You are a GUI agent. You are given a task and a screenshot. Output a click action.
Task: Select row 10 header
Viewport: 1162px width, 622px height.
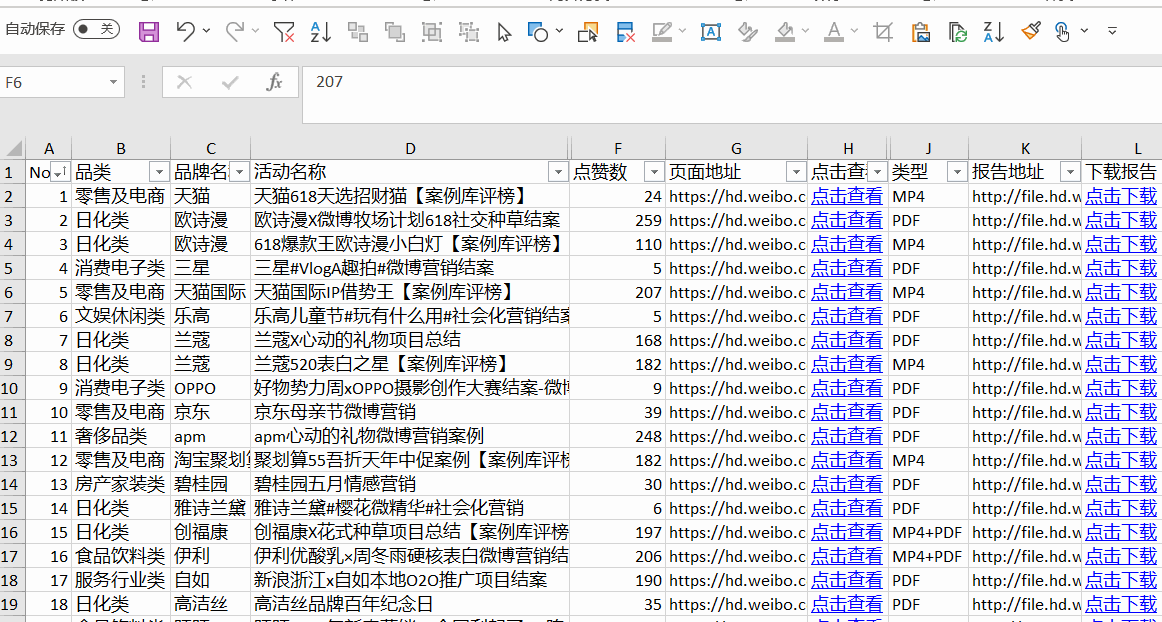[13, 388]
